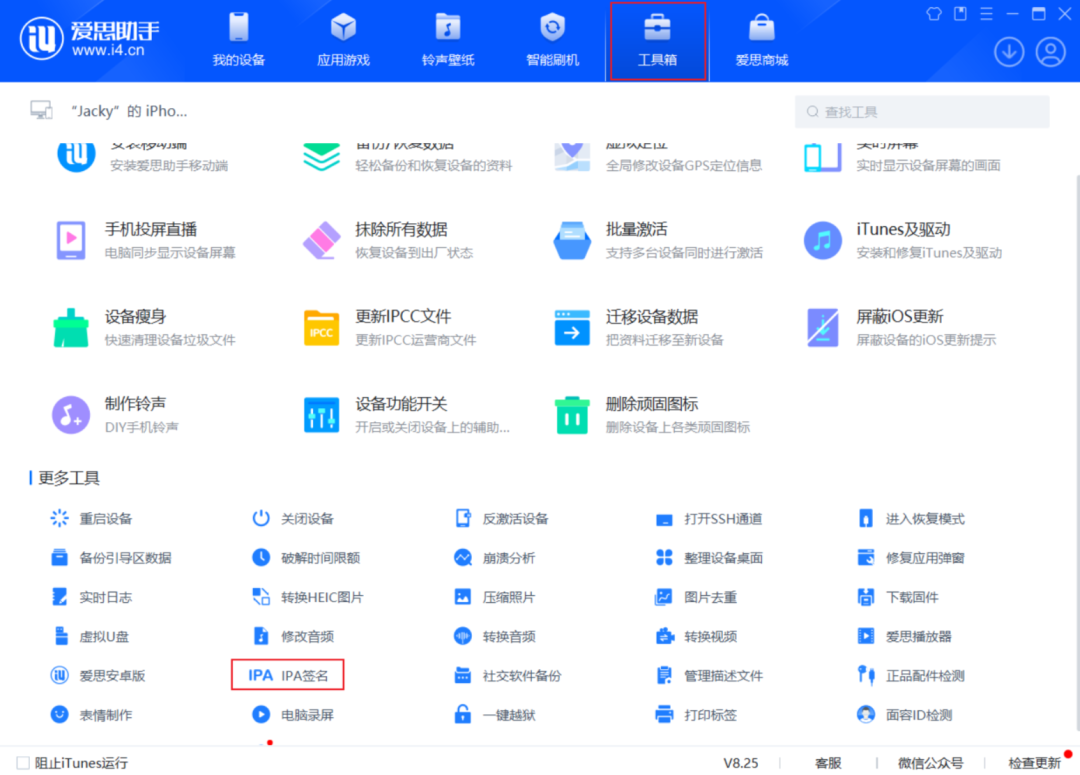The width and height of the screenshot is (1080, 775).
Task: Open the 表情制作 tool
Action: coord(92,714)
